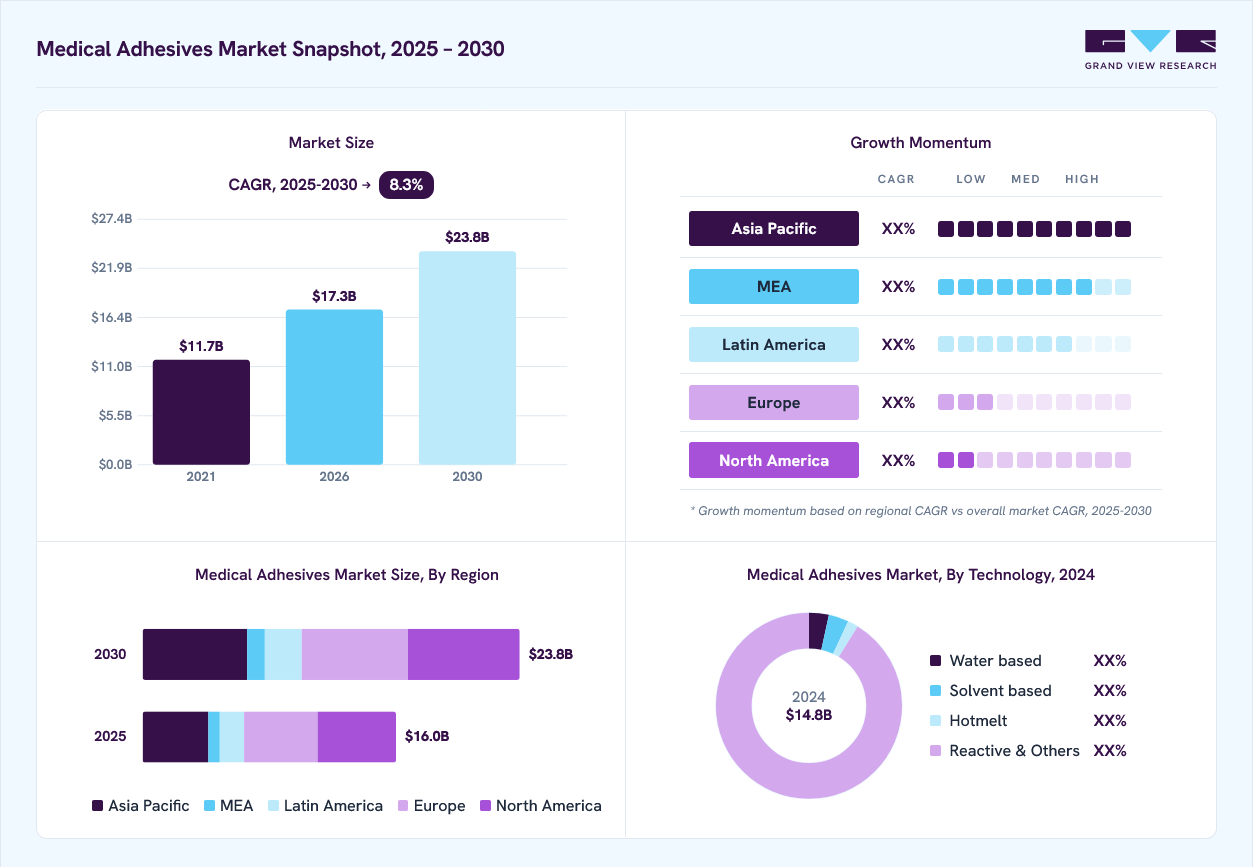The image size is (1253, 867).
Task: Click the XX% CAGR value for Asia Pacific
Action: (x=898, y=229)
